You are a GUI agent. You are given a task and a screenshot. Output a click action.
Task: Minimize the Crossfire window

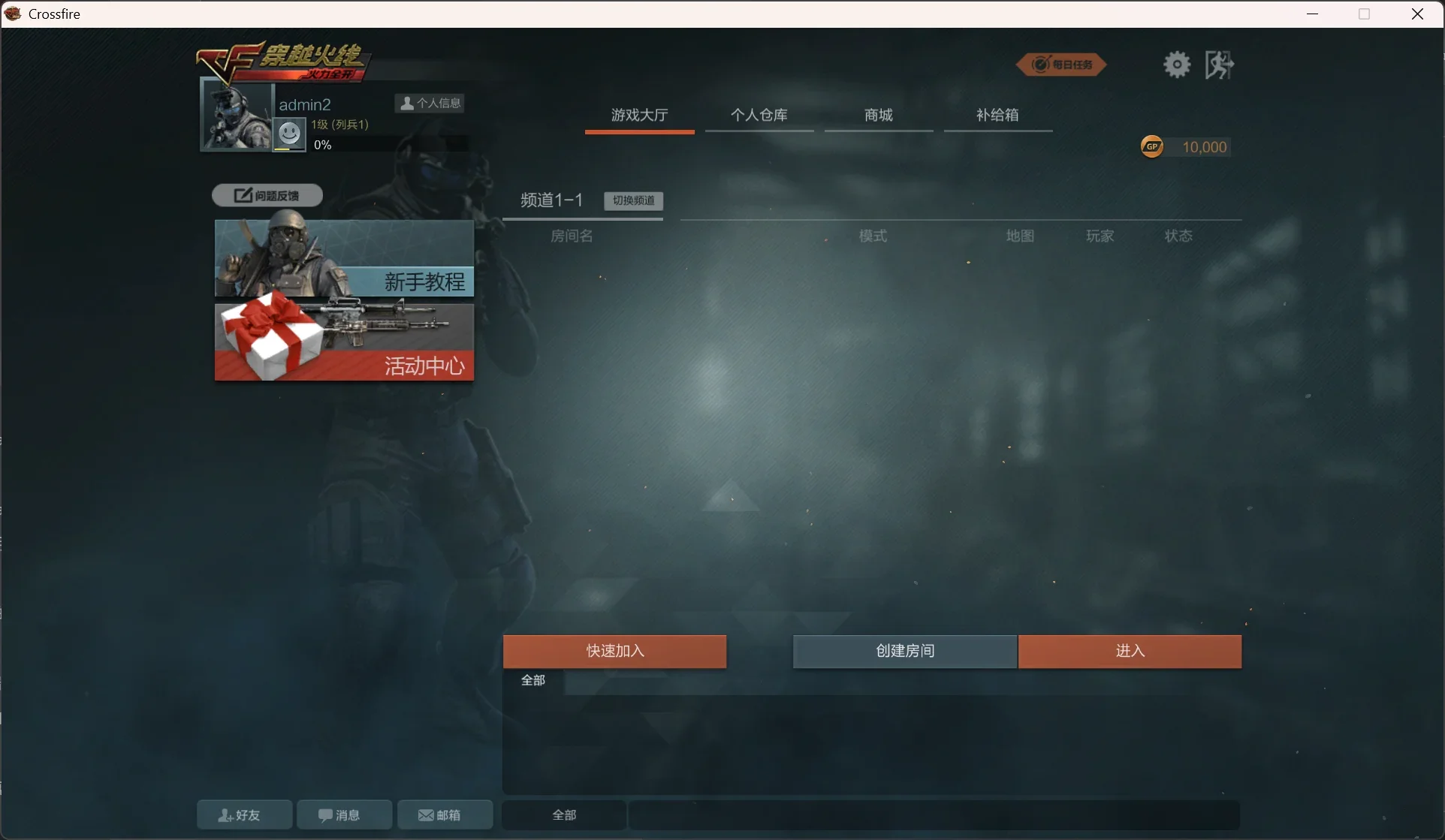point(1312,14)
